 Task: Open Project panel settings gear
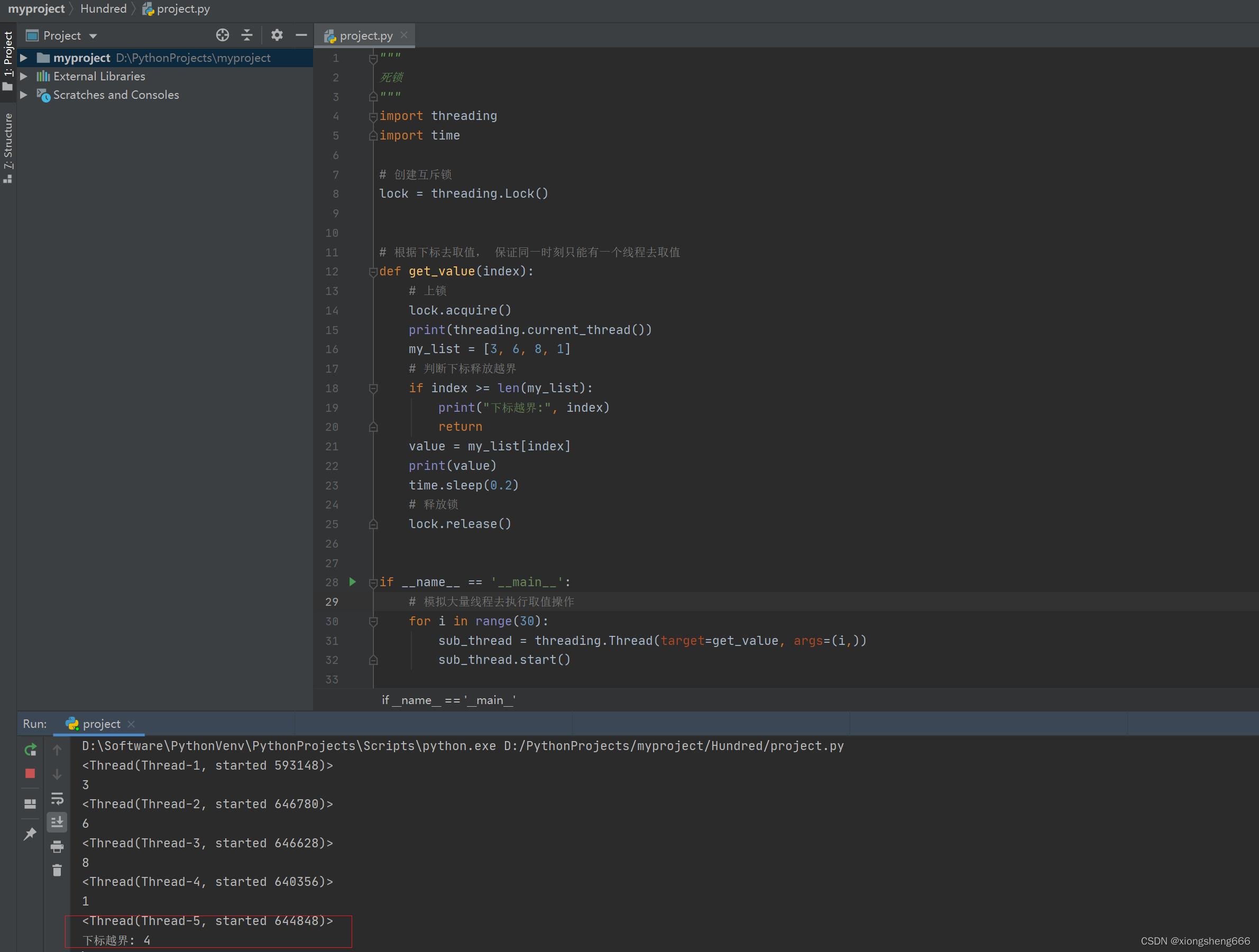tap(277, 35)
